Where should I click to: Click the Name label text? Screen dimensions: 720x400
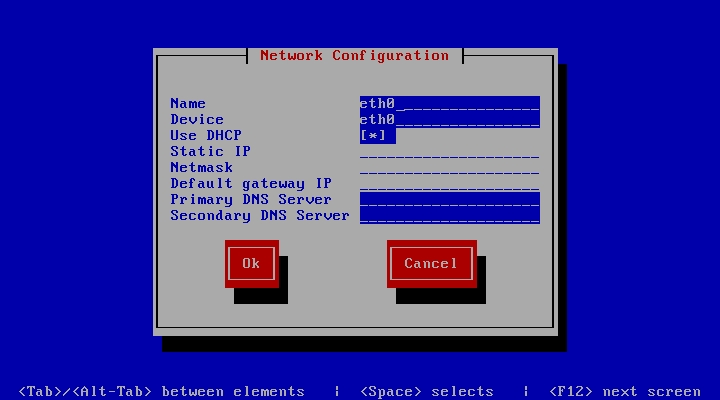coord(188,104)
